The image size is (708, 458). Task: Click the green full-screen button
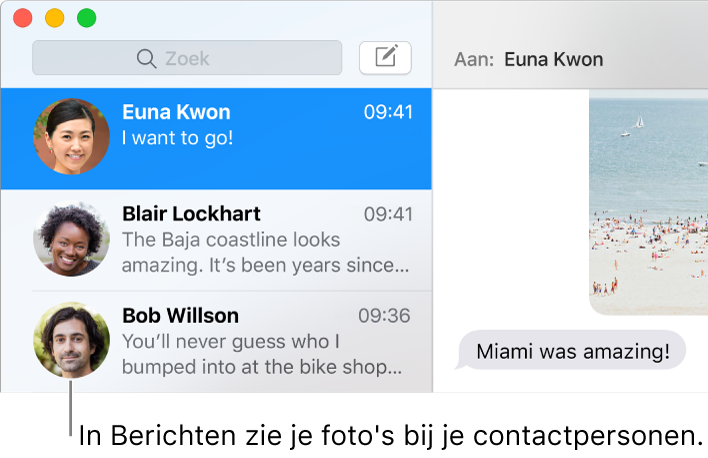click(x=86, y=18)
